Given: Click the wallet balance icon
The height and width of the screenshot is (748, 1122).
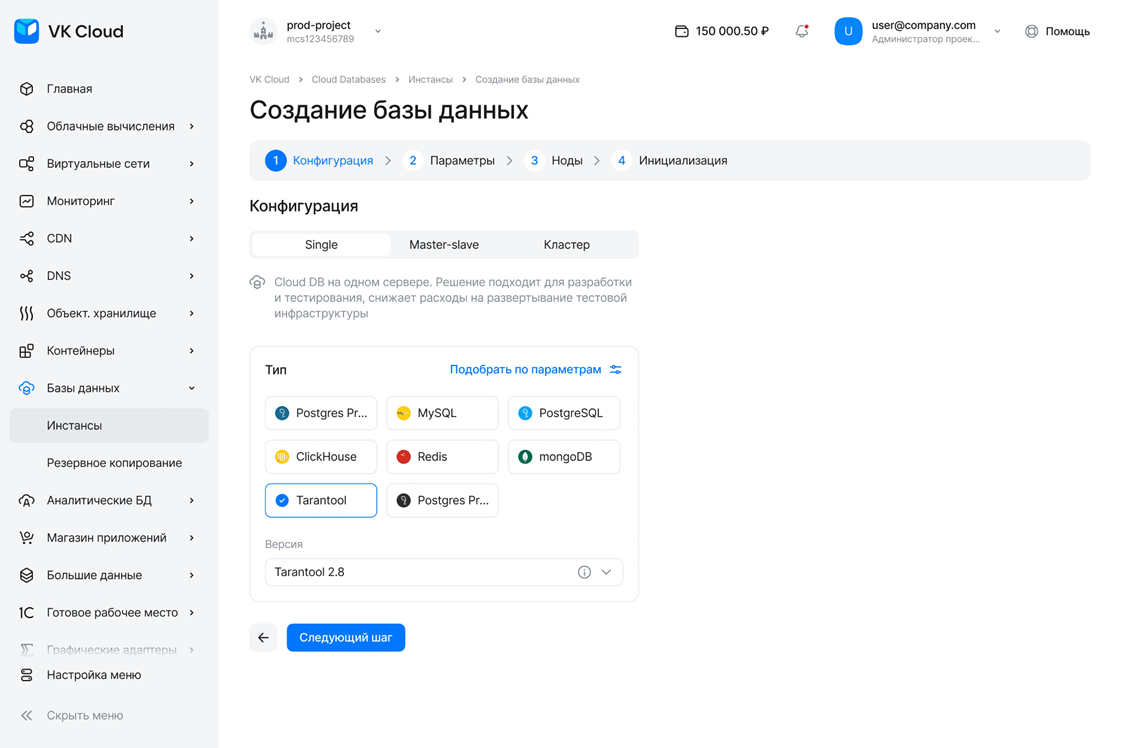Looking at the screenshot, I should pyautogui.click(x=681, y=31).
